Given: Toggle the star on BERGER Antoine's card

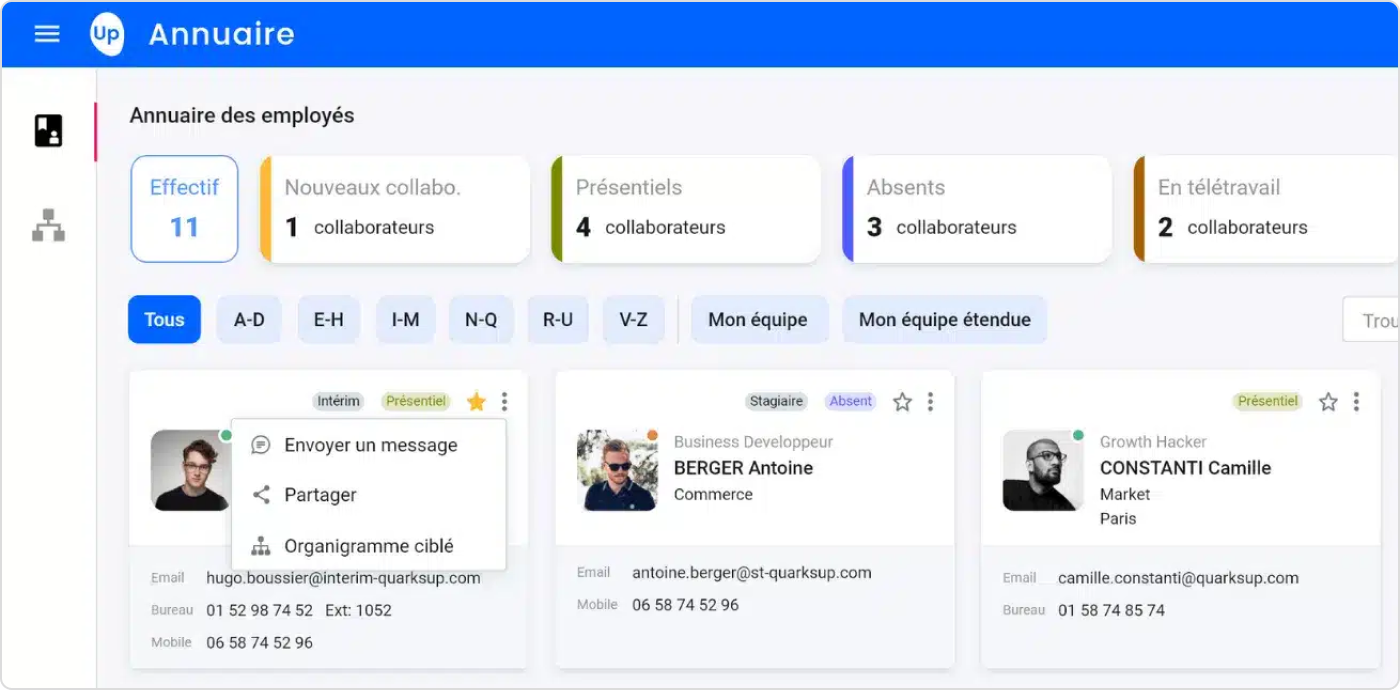Looking at the screenshot, I should coord(902,401).
